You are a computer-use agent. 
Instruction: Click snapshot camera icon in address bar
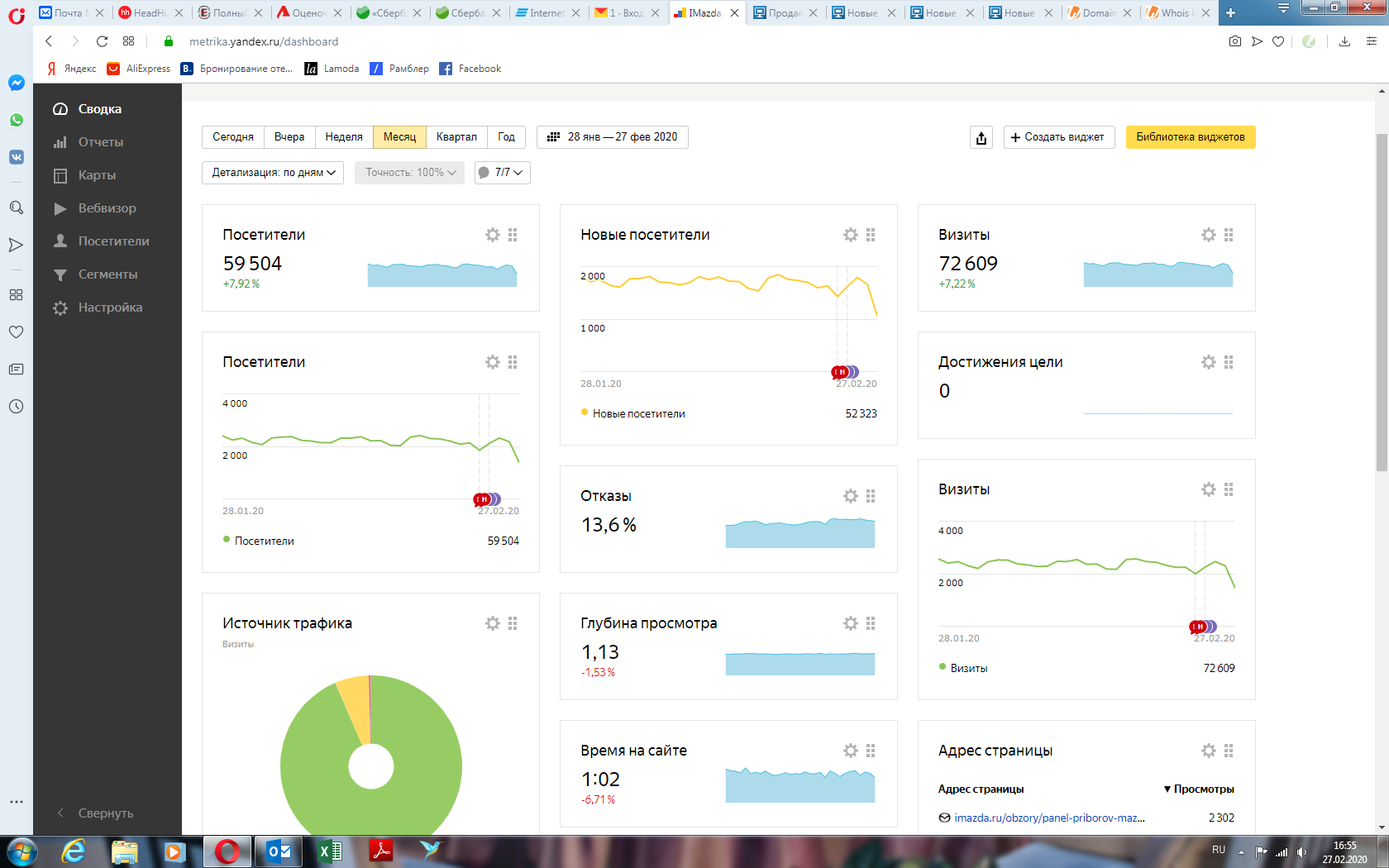[x=1234, y=41]
